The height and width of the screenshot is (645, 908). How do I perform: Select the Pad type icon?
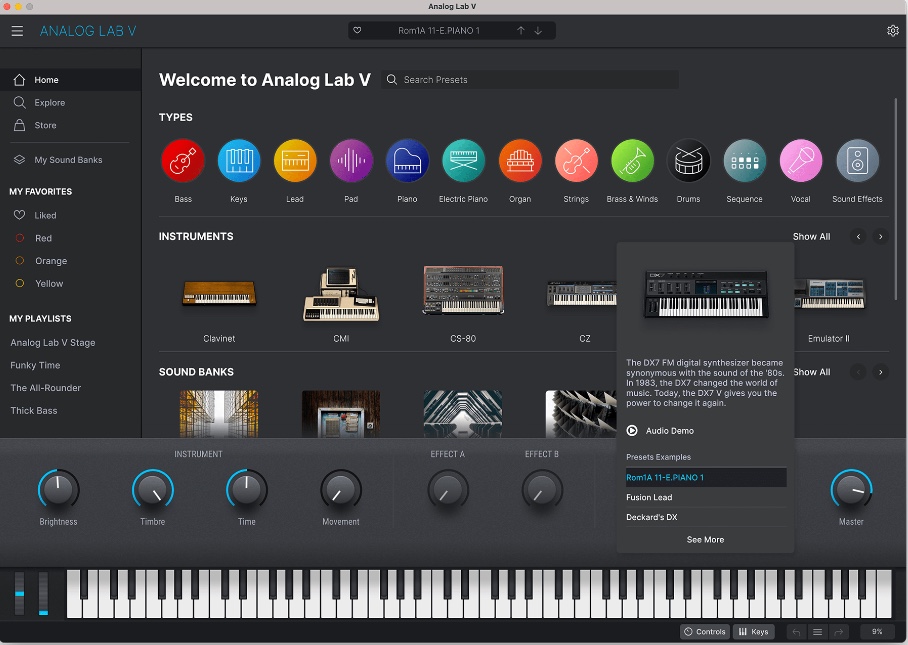click(x=351, y=160)
